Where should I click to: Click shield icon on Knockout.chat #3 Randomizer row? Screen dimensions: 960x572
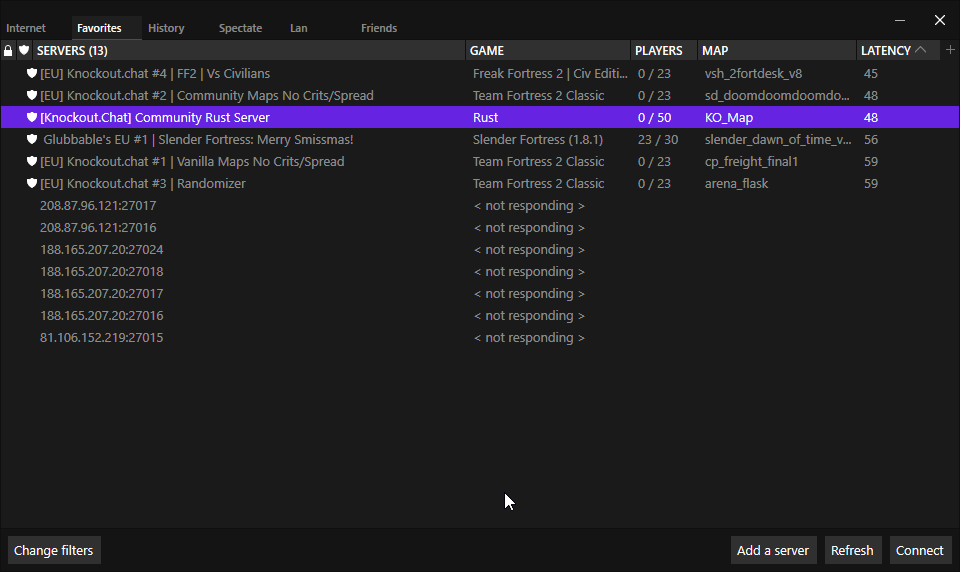pyautogui.click(x=32, y=184)
